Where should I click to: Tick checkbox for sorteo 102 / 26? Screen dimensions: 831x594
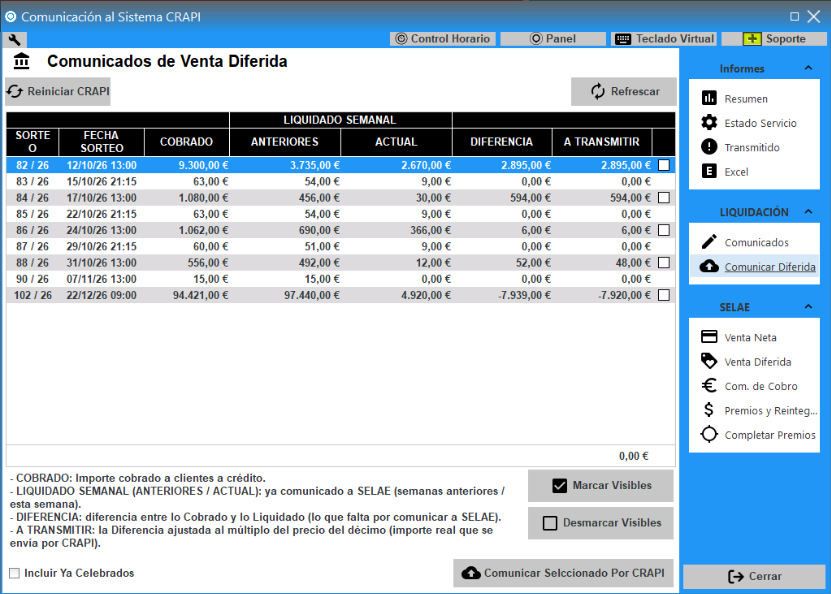(664, 295)
